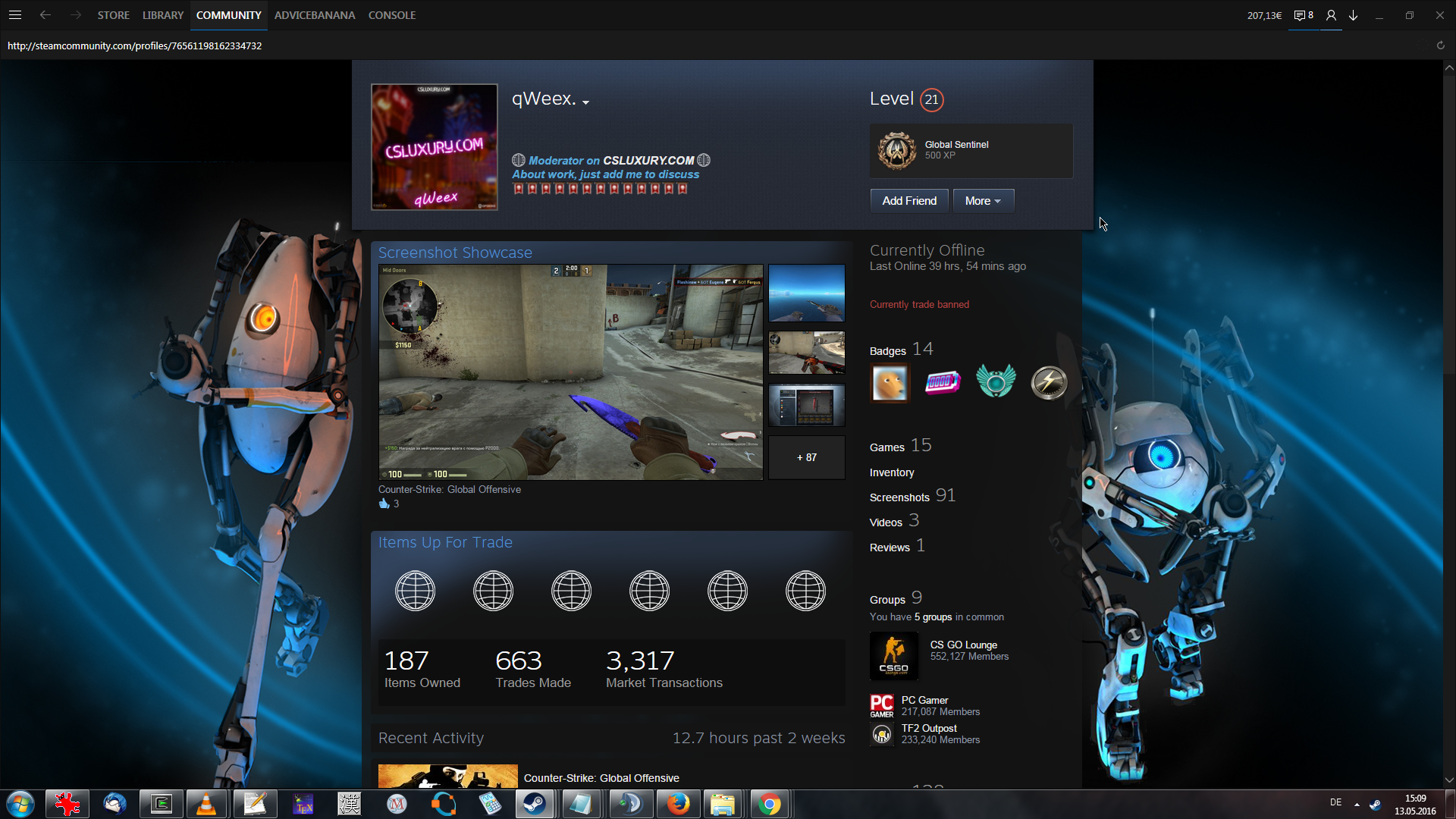Click the page scrollbar down arrow
Screen dimensions: 1456x819
coord(1449,780)
